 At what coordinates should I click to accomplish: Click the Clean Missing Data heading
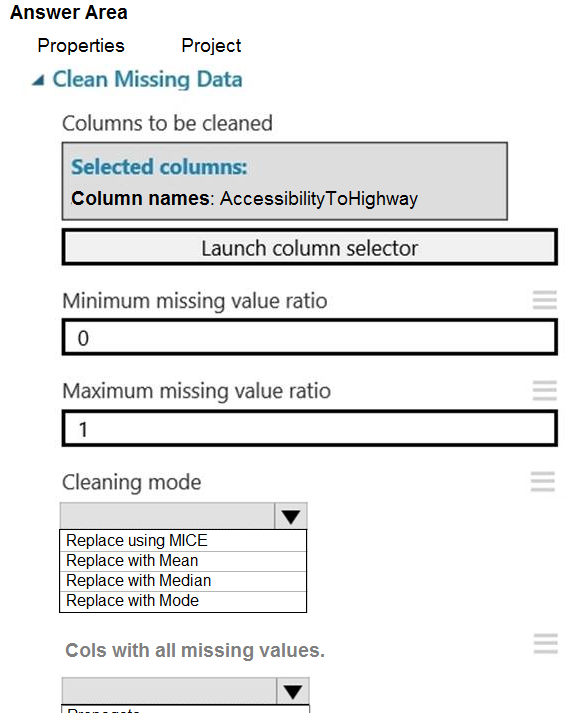coord(147,80)
